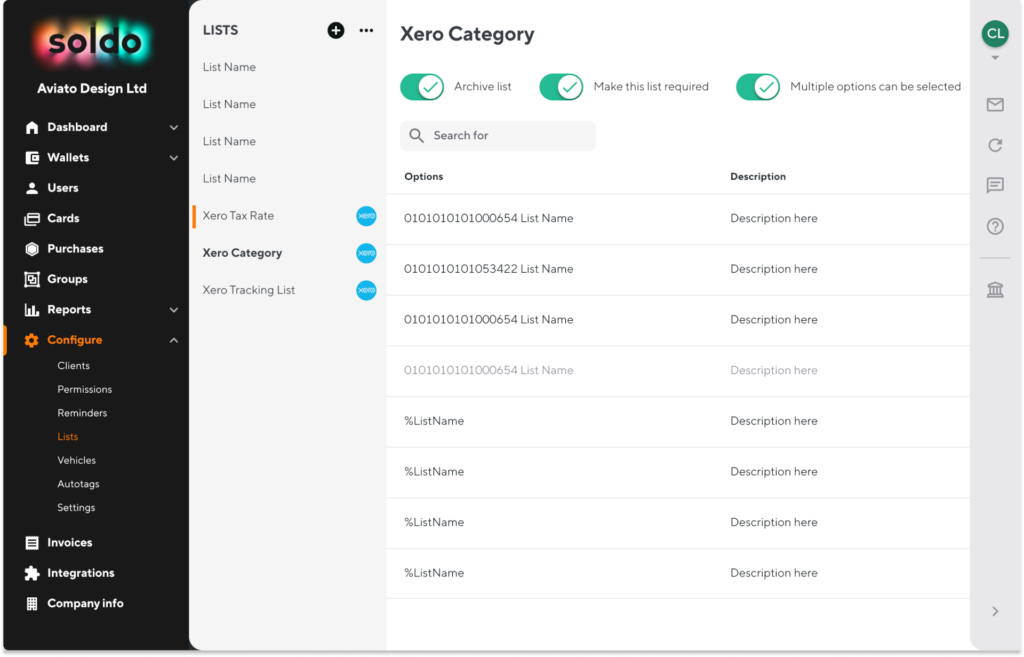Click the Reports bar chart icon
This screenshot has height=657, width=1024.
(x=31, y=310)
